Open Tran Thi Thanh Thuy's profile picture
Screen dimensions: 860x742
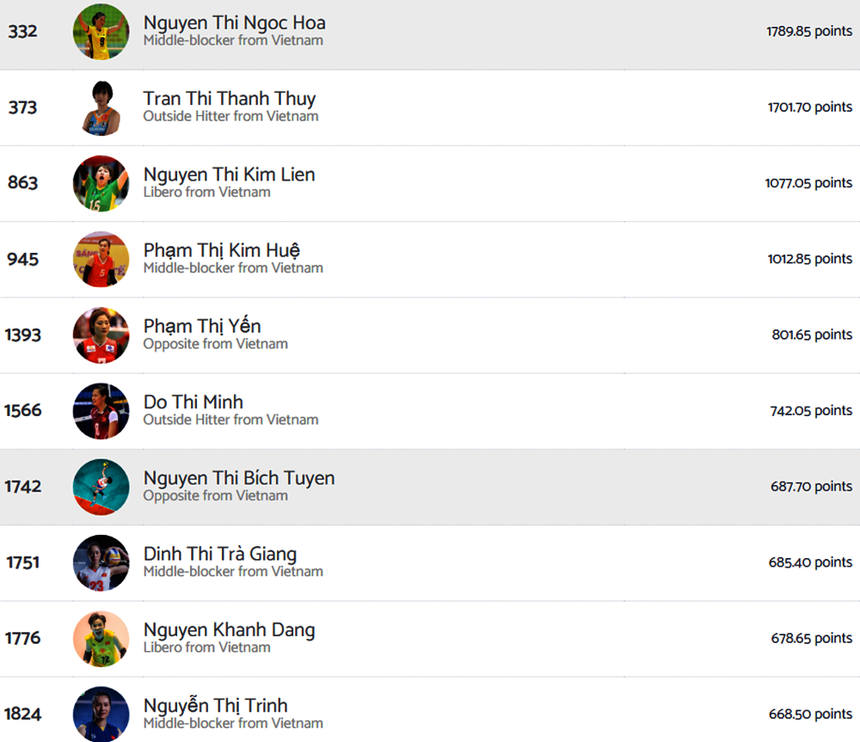pos(101,107)
